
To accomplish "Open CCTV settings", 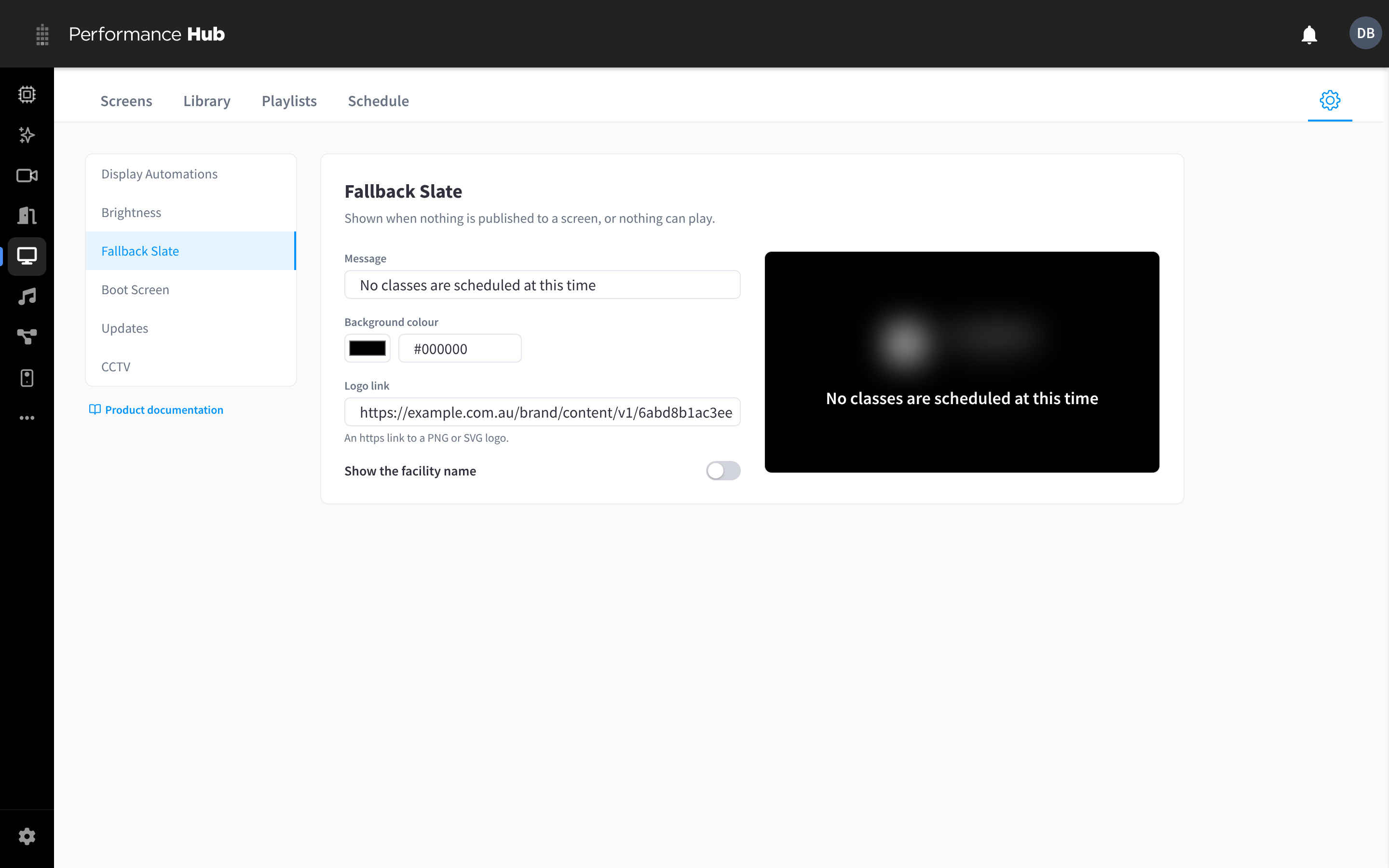I will [191, 366].
